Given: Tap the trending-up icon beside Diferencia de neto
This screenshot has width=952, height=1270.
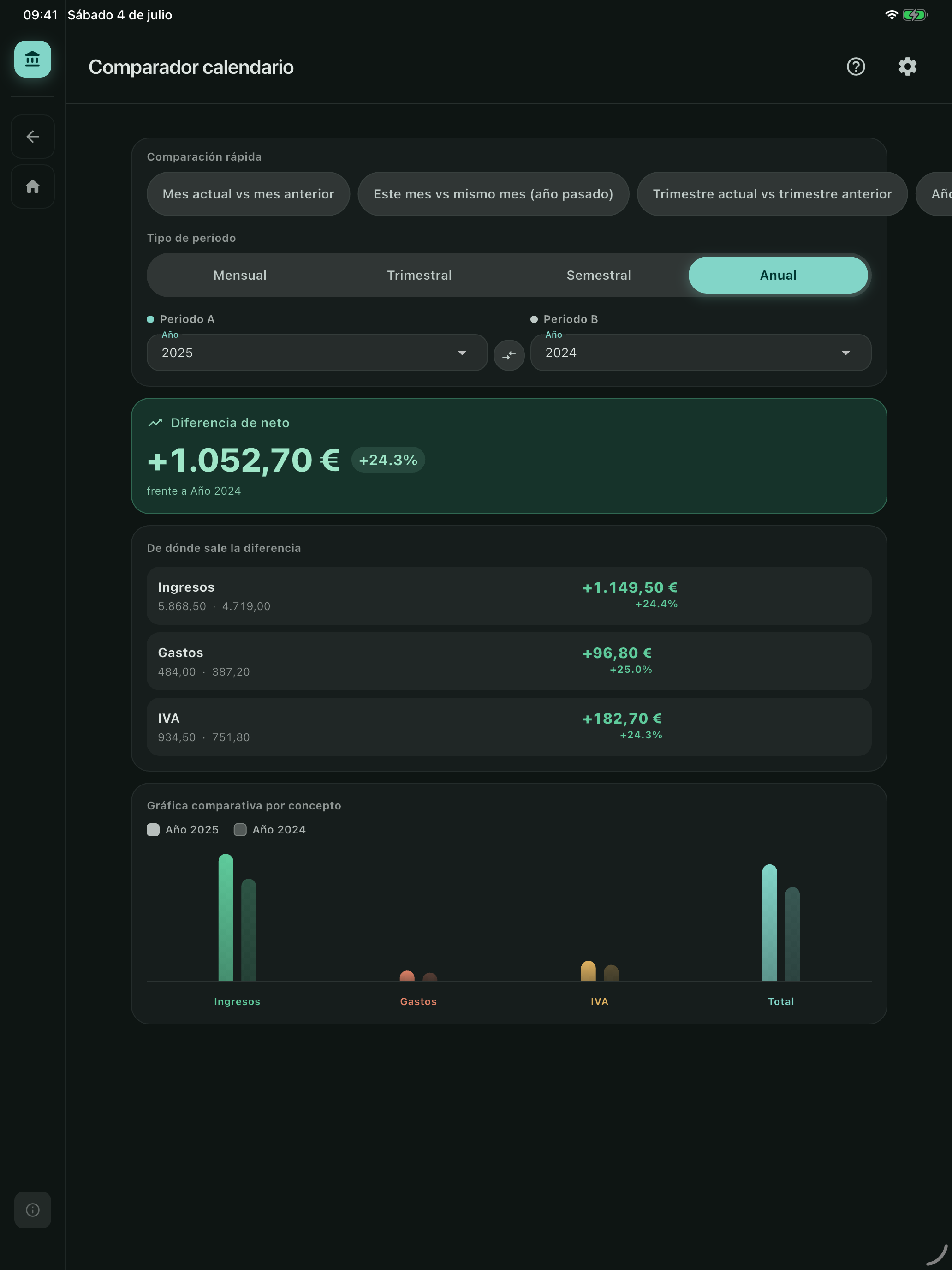Looking at the screenshot, I should tap(155, 423).
